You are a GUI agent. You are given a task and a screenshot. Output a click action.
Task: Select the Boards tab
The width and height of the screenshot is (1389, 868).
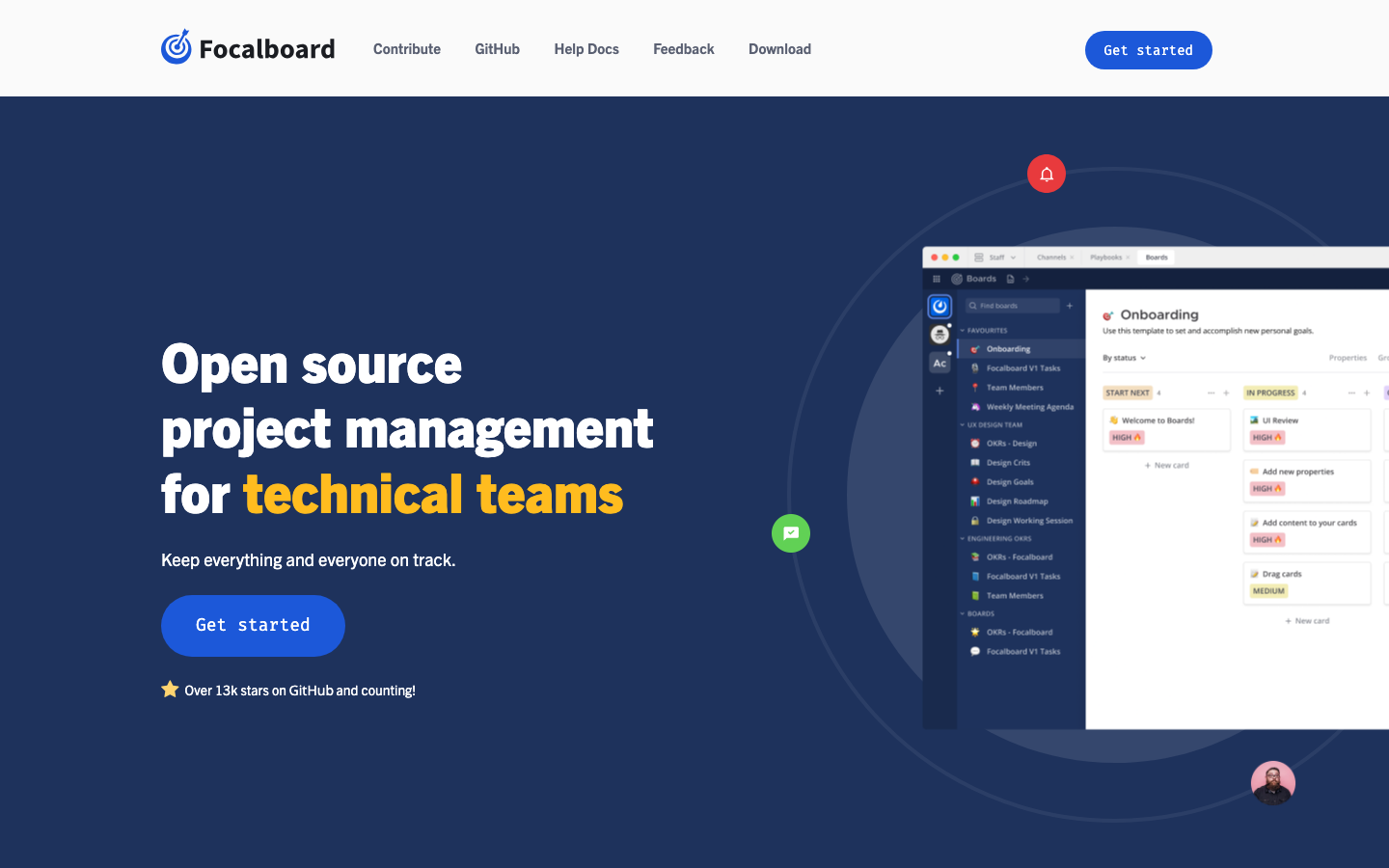1157,258
